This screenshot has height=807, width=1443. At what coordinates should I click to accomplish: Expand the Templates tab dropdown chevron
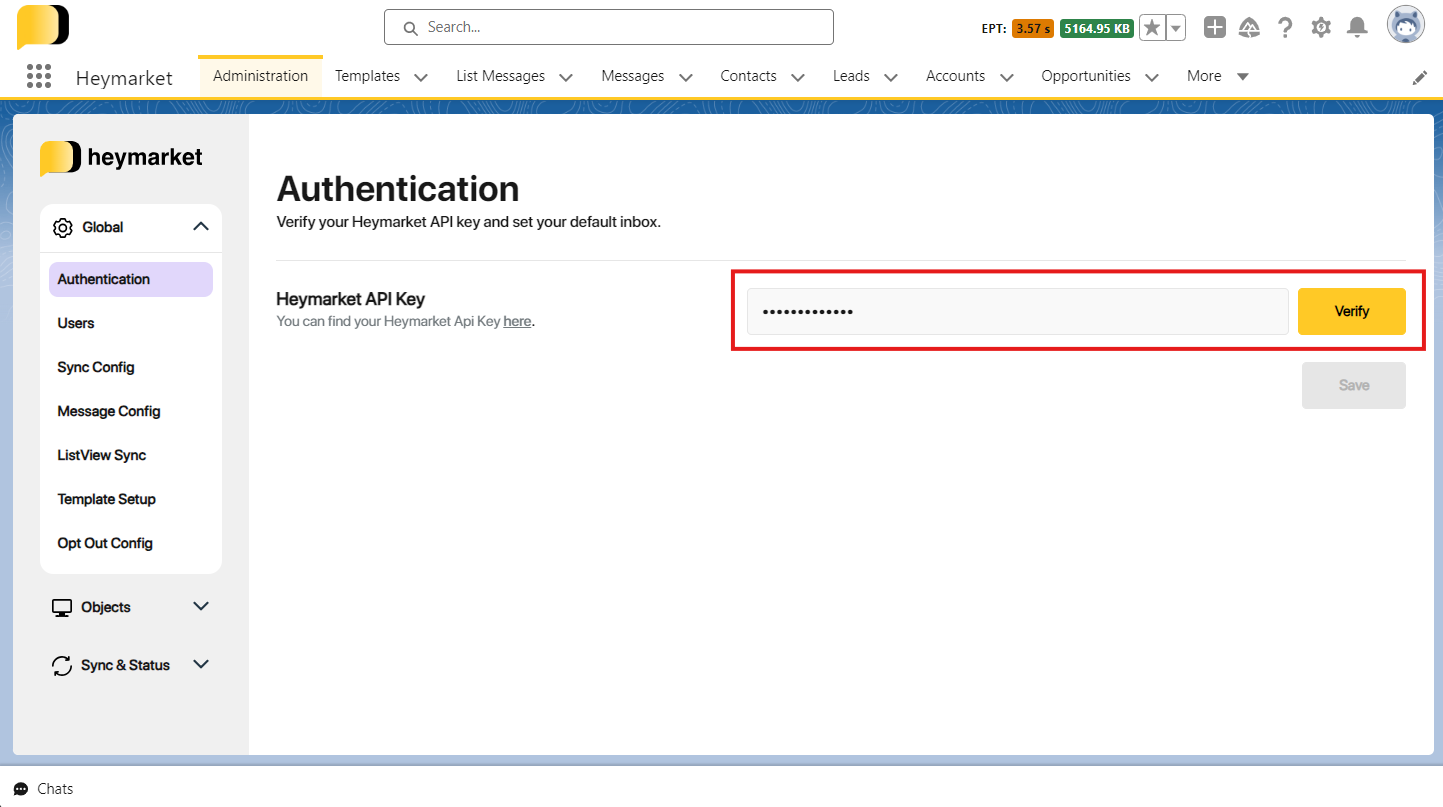[421, 77]
